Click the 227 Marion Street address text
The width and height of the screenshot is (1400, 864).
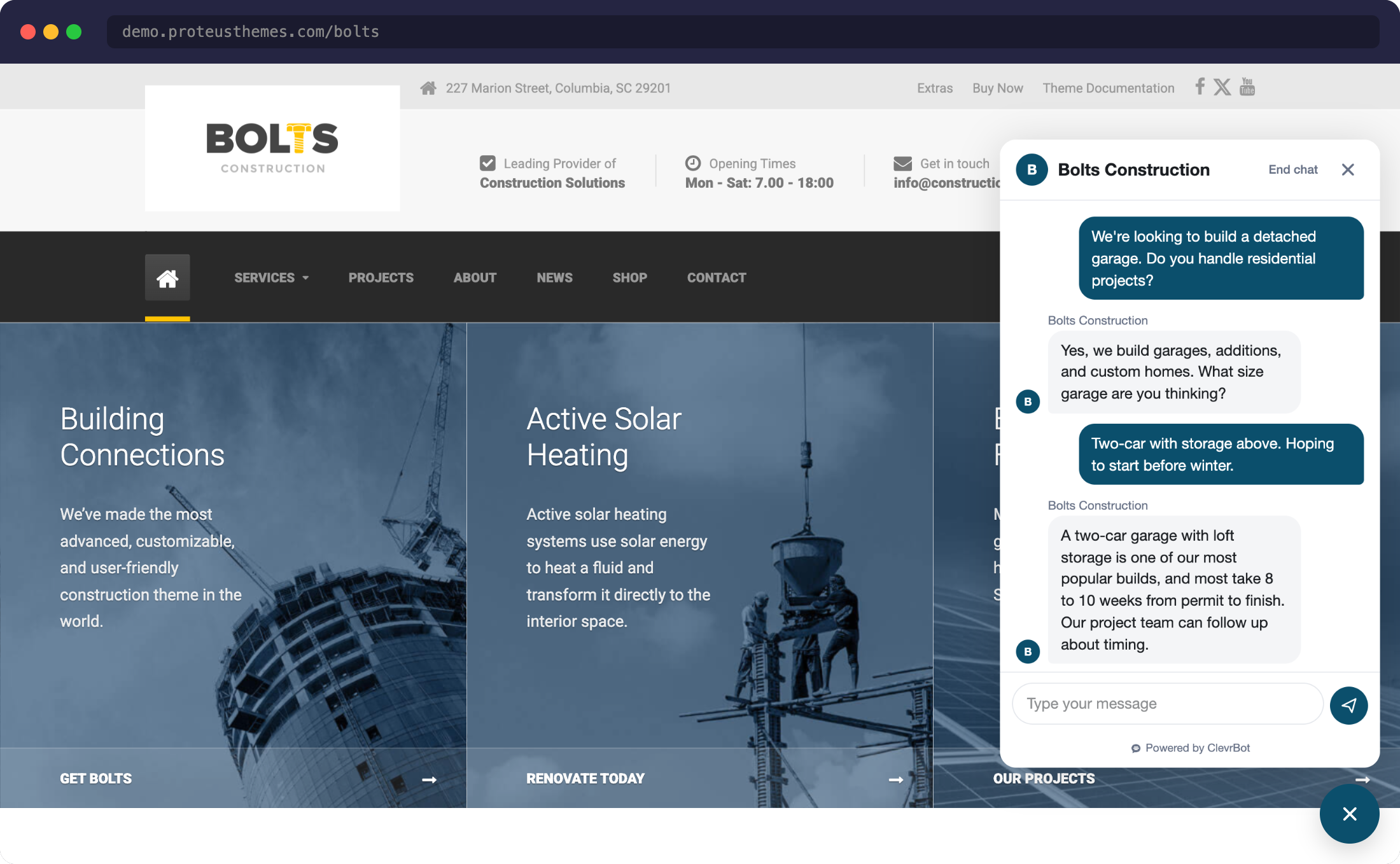558,88
